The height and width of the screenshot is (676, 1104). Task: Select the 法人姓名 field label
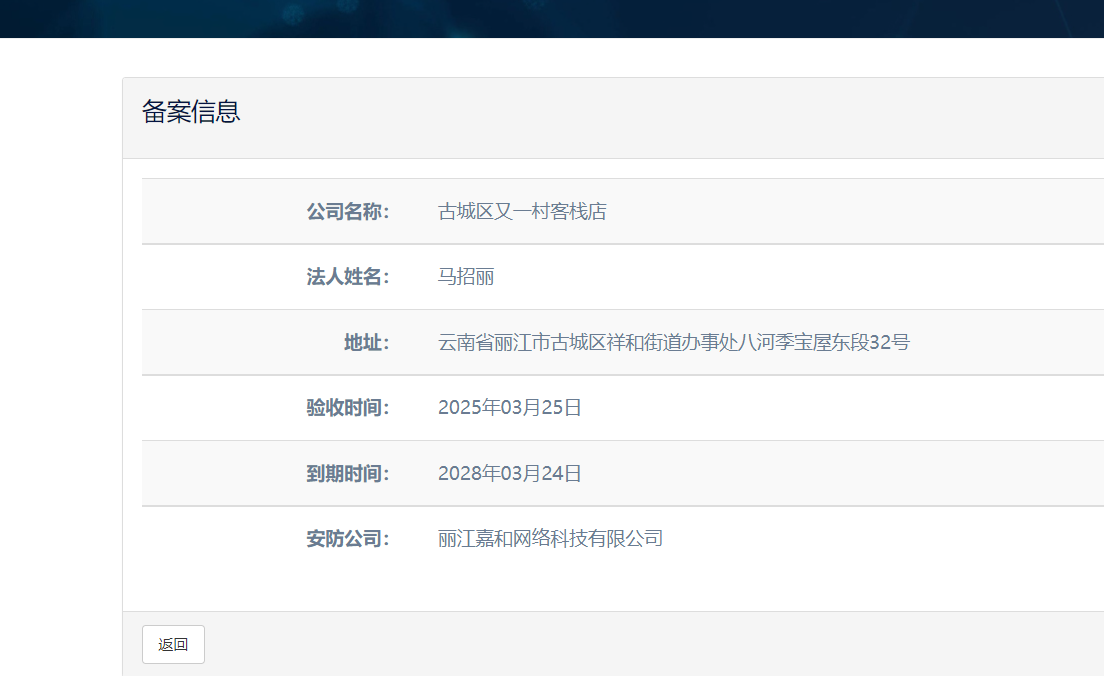tap(347, 277)
